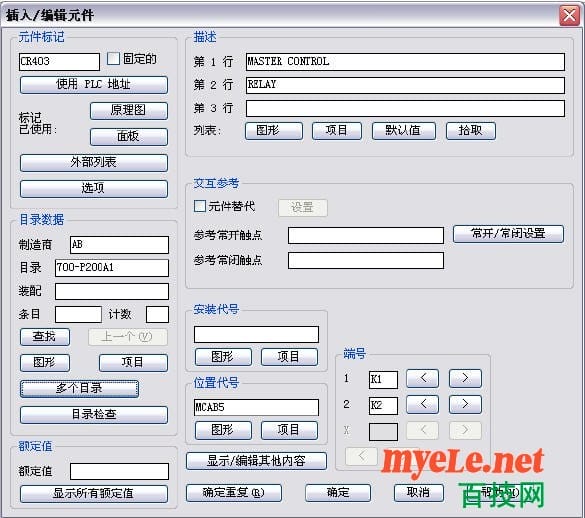This screenshot has width=585, height=518.
Task: Close the 插入/编辑元件 dialog
Action: point(569,16)
